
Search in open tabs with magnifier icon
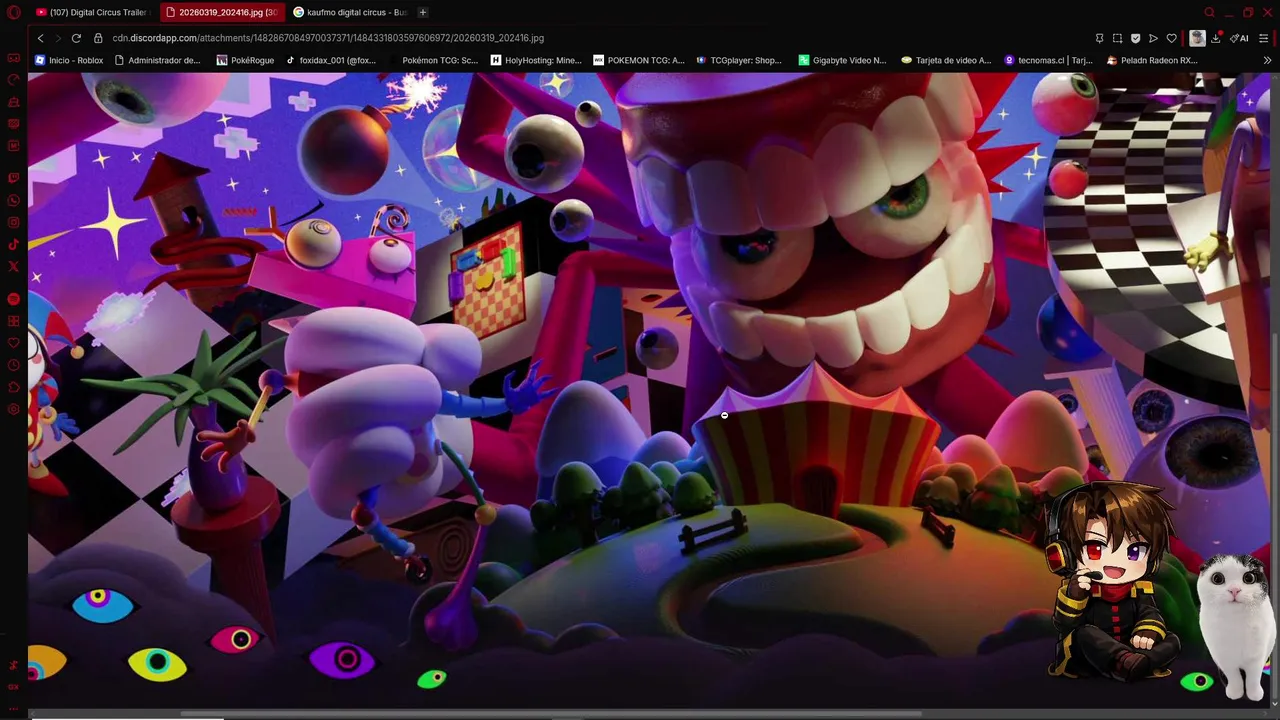[1209, 12]
